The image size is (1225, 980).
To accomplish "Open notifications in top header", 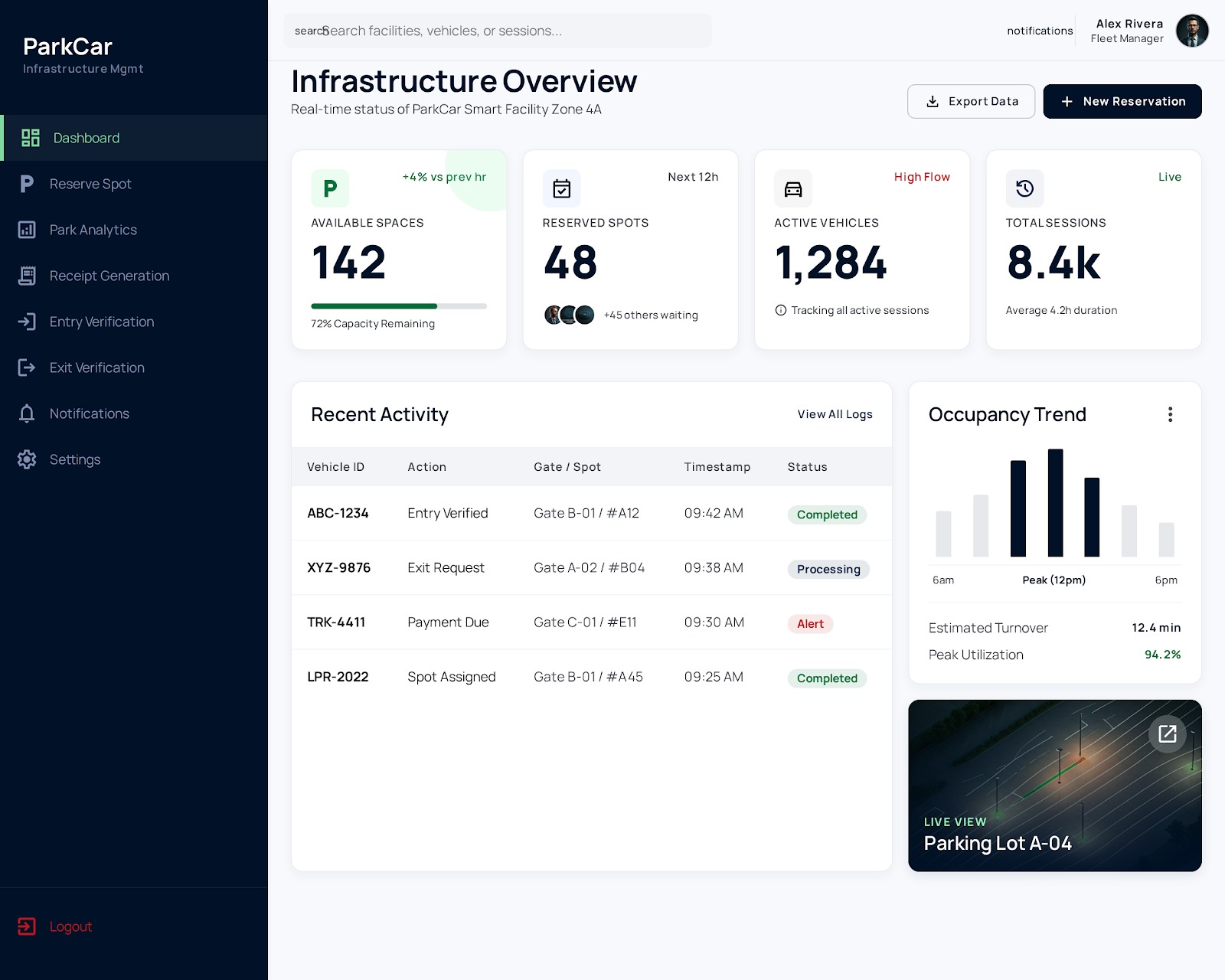I will [1040, 31].
